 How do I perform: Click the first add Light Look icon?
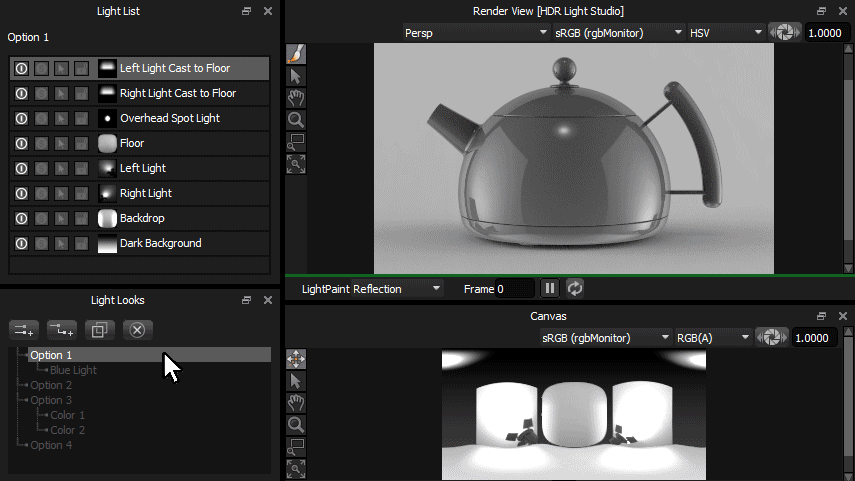point(23,329)
